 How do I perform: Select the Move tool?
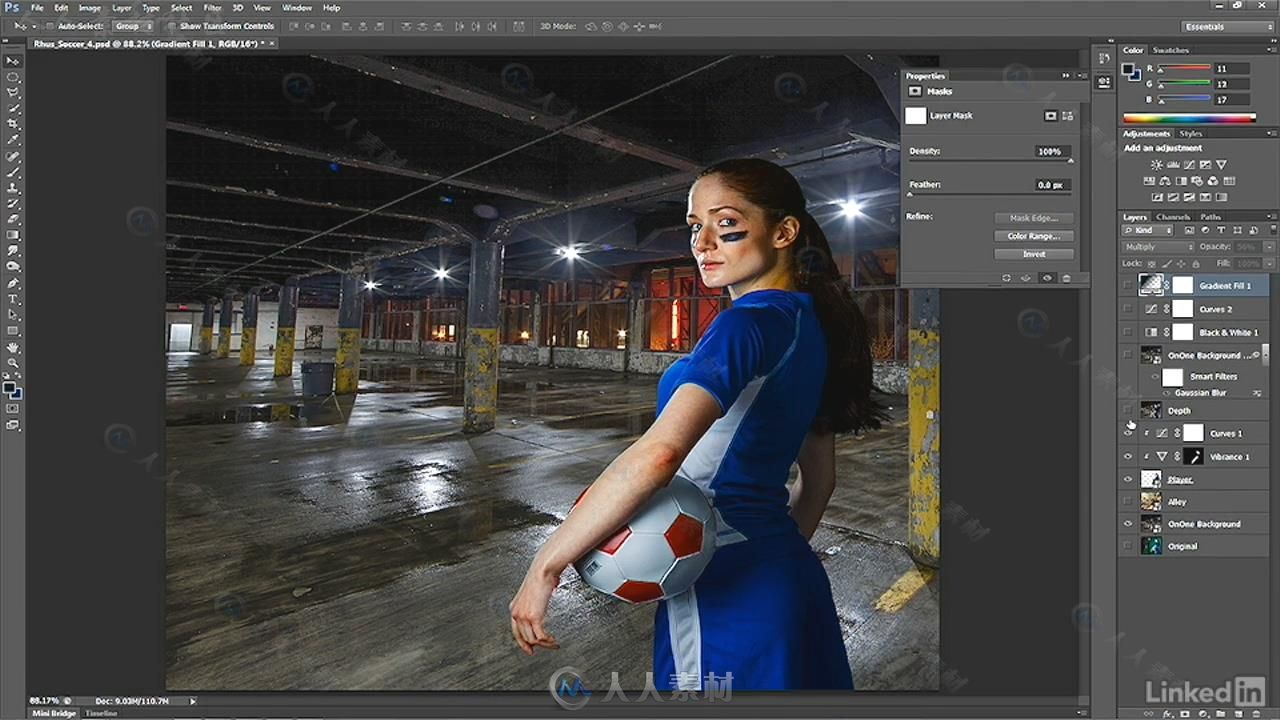pyautogui.click(x=14, y=61)
